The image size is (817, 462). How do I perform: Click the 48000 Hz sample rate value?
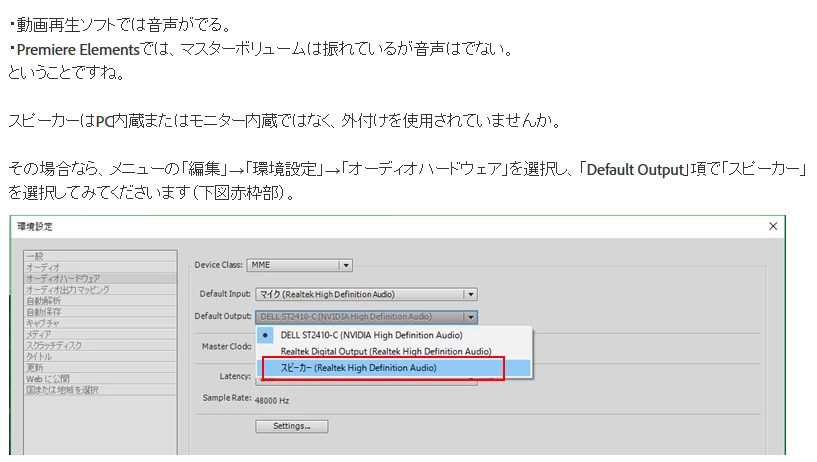pyautogui.click(x=271, y=401)
